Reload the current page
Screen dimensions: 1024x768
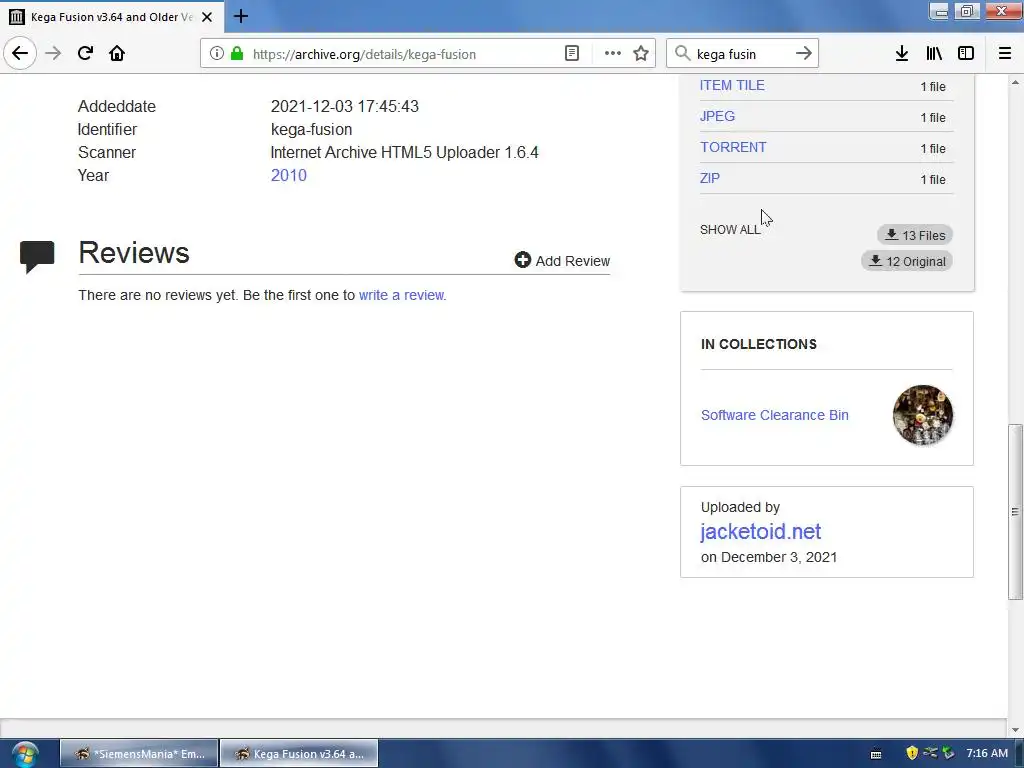[85, 53]
